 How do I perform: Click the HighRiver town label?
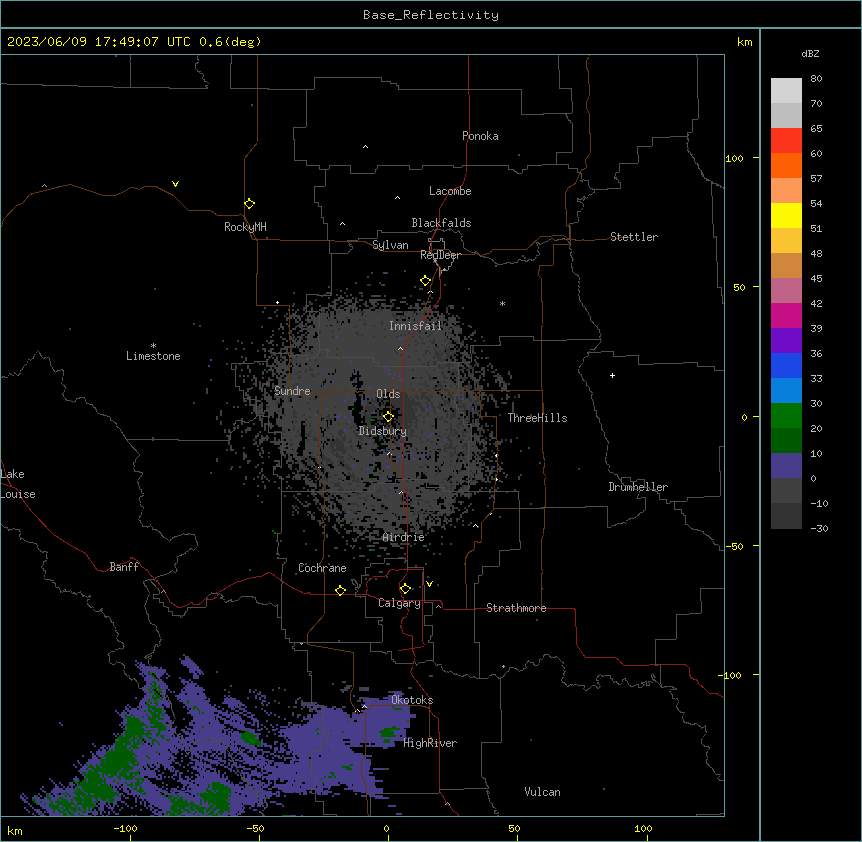click(x=430, y=743)
